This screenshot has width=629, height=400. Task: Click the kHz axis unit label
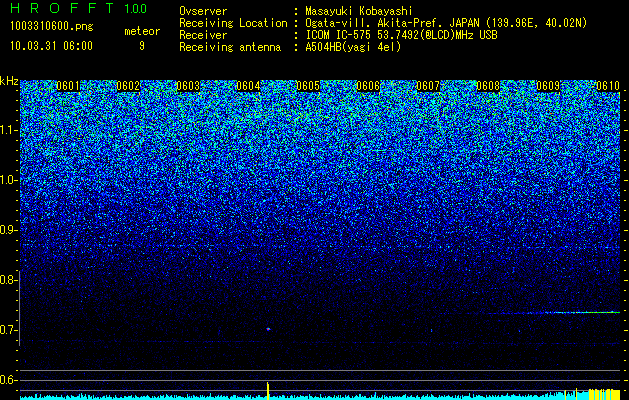pyautogui.click(x=9, y=81)
